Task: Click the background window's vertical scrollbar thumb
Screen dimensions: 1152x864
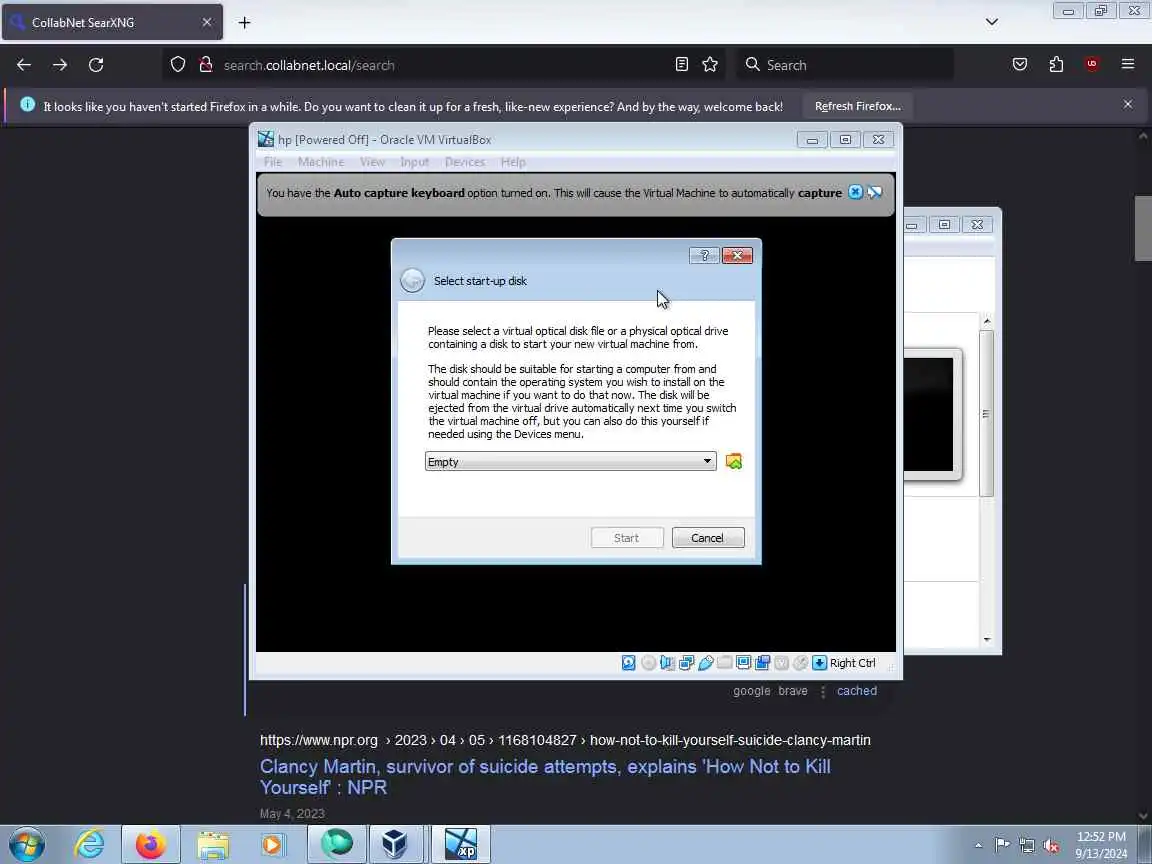Action: tap(986, 414)
